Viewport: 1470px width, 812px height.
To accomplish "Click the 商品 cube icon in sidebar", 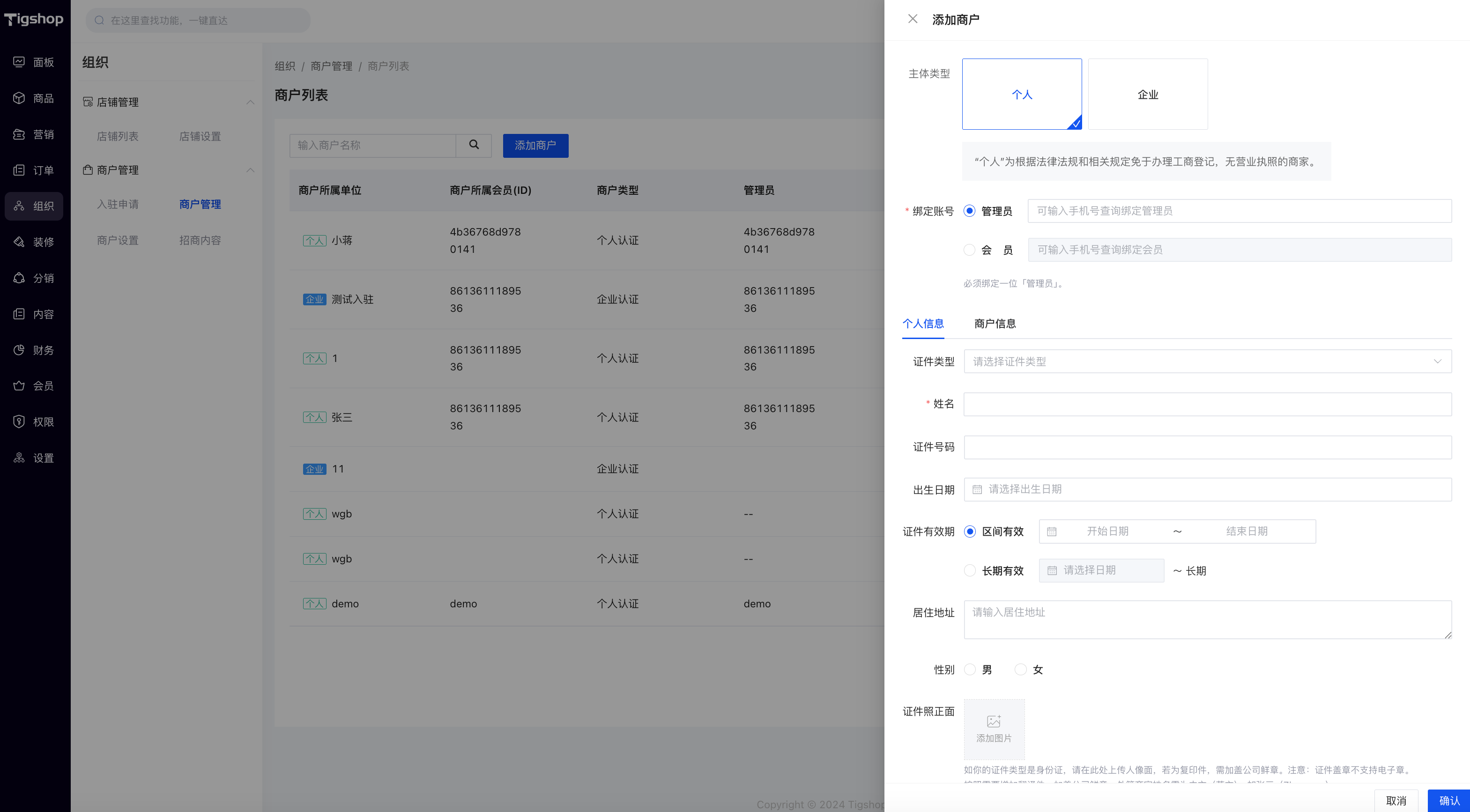I will point(19,98).
